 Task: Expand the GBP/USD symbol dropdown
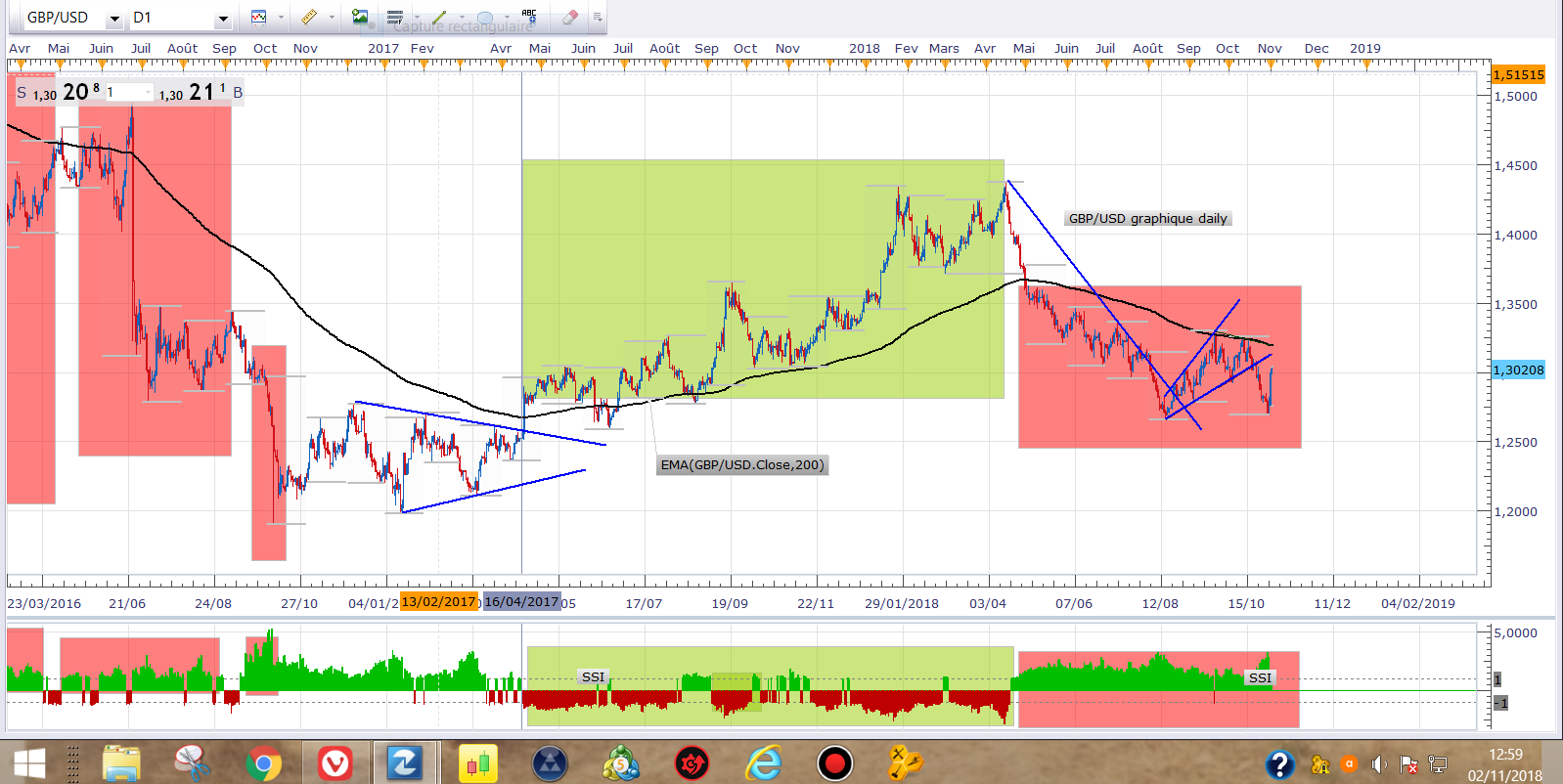coord(113,19)
